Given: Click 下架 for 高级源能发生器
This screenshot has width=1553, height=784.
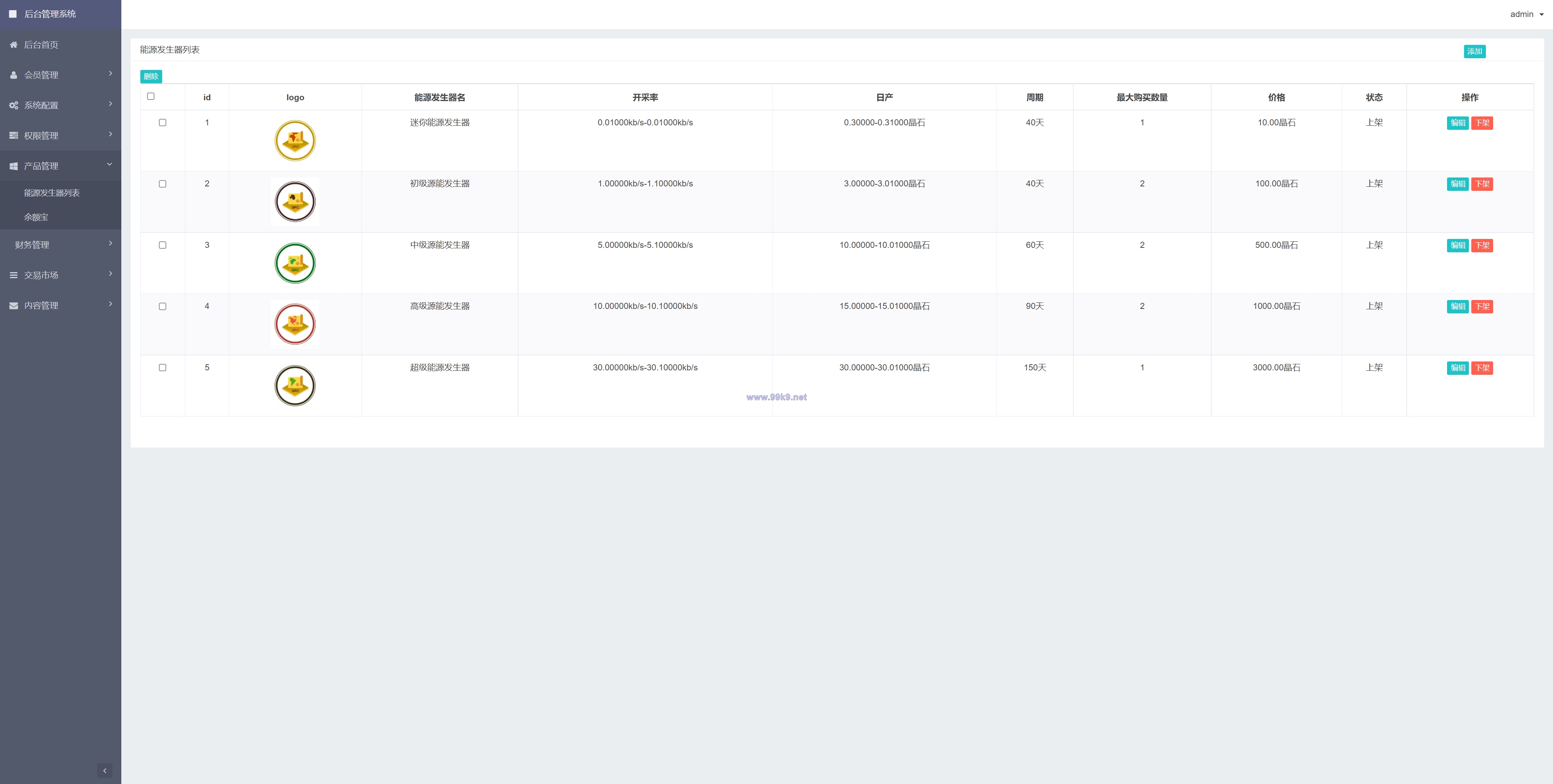Looking at the screenshot, I should tap(1482, 307).
